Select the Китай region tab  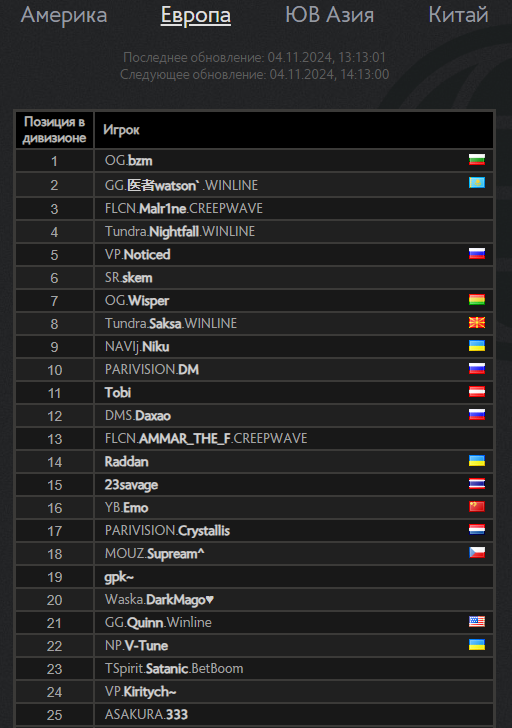(458, 15)
